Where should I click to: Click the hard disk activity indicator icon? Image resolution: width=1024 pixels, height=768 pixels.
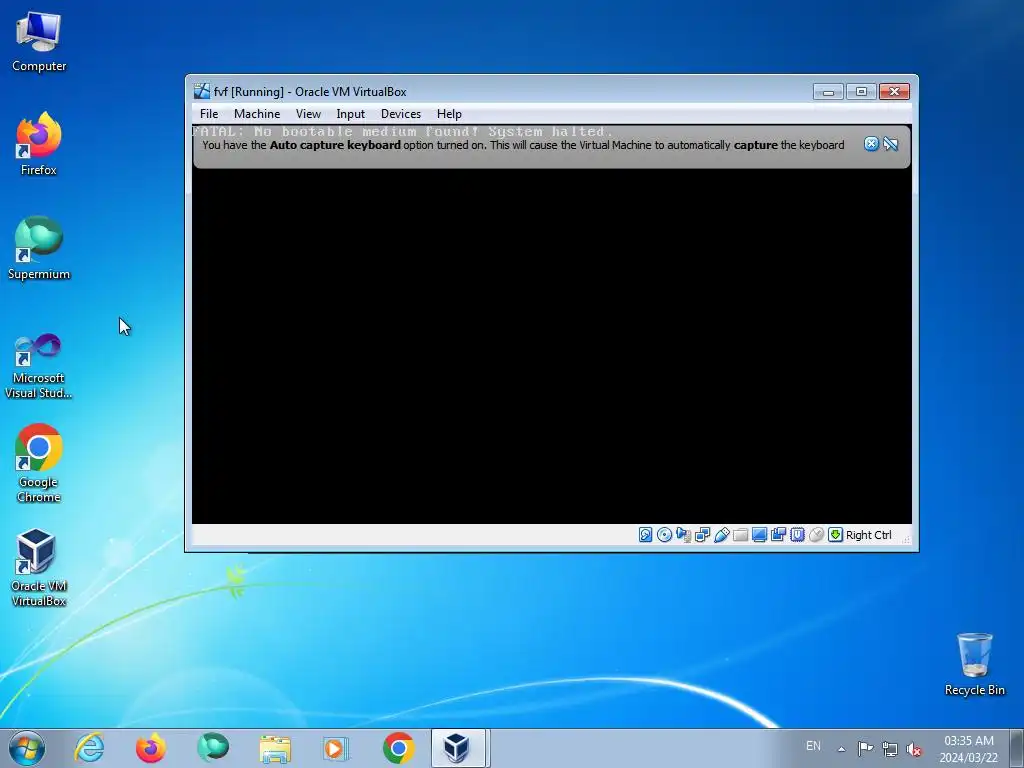(x=645, y=535)
